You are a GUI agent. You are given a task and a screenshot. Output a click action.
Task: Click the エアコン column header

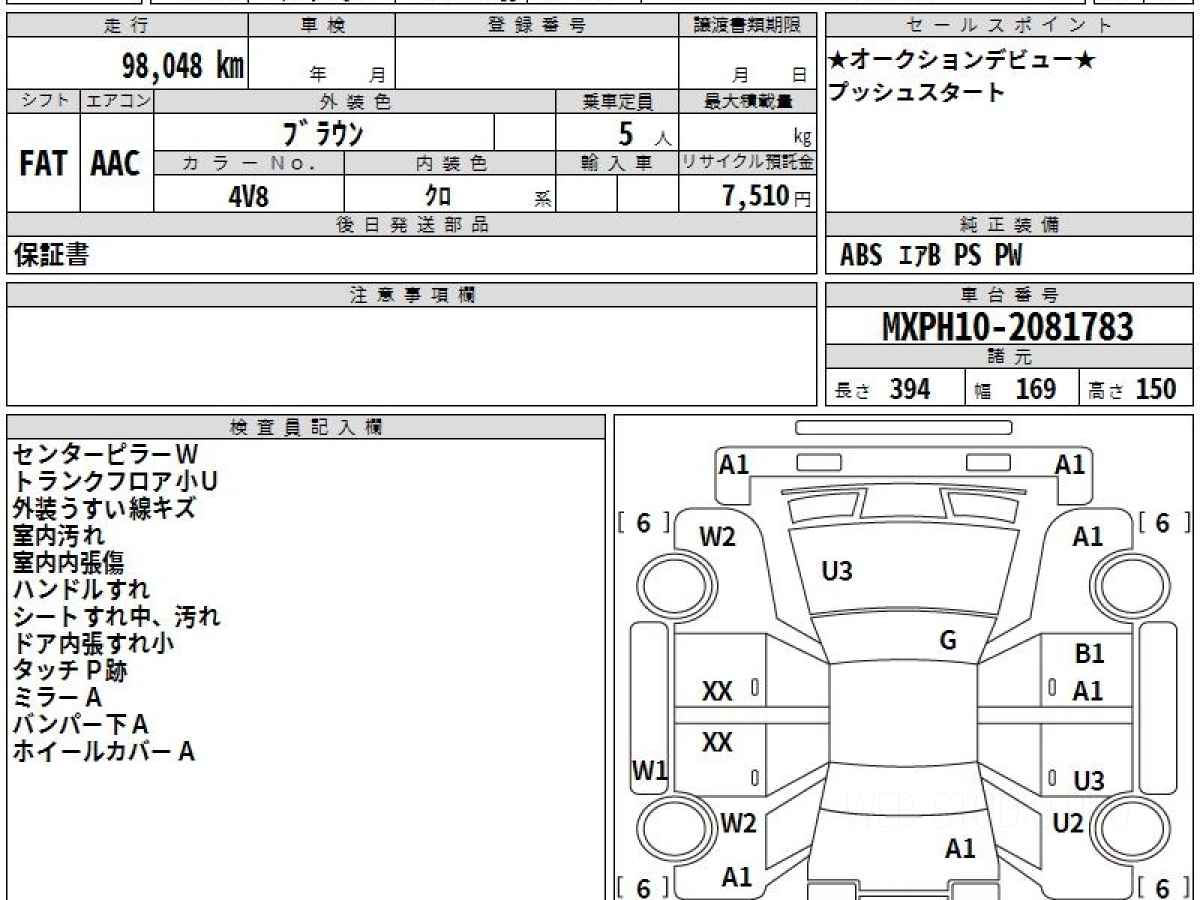[117, 101]
